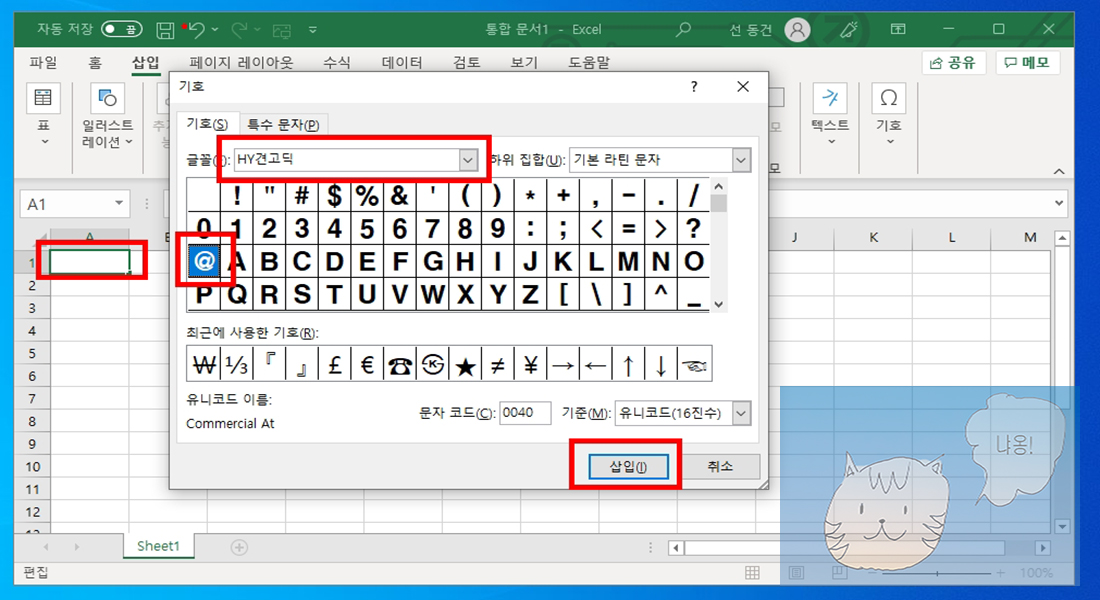The height and width of the screenshot is (600, 1100).
Task: Select the # symbol in the grid
Action: [302, 195]
